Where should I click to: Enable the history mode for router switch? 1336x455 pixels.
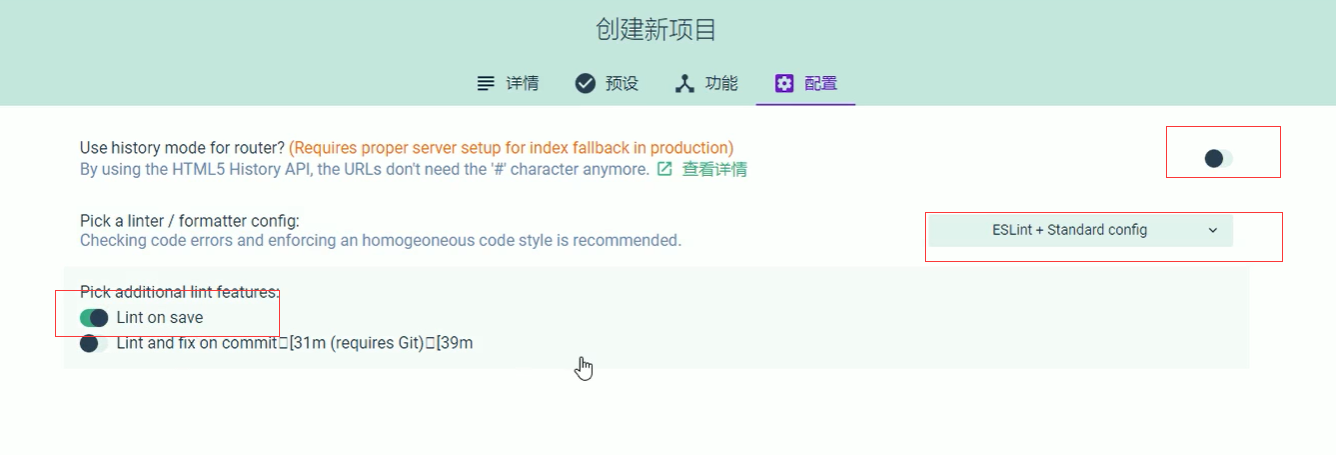pyautogui.click(x=1218, y=158)
